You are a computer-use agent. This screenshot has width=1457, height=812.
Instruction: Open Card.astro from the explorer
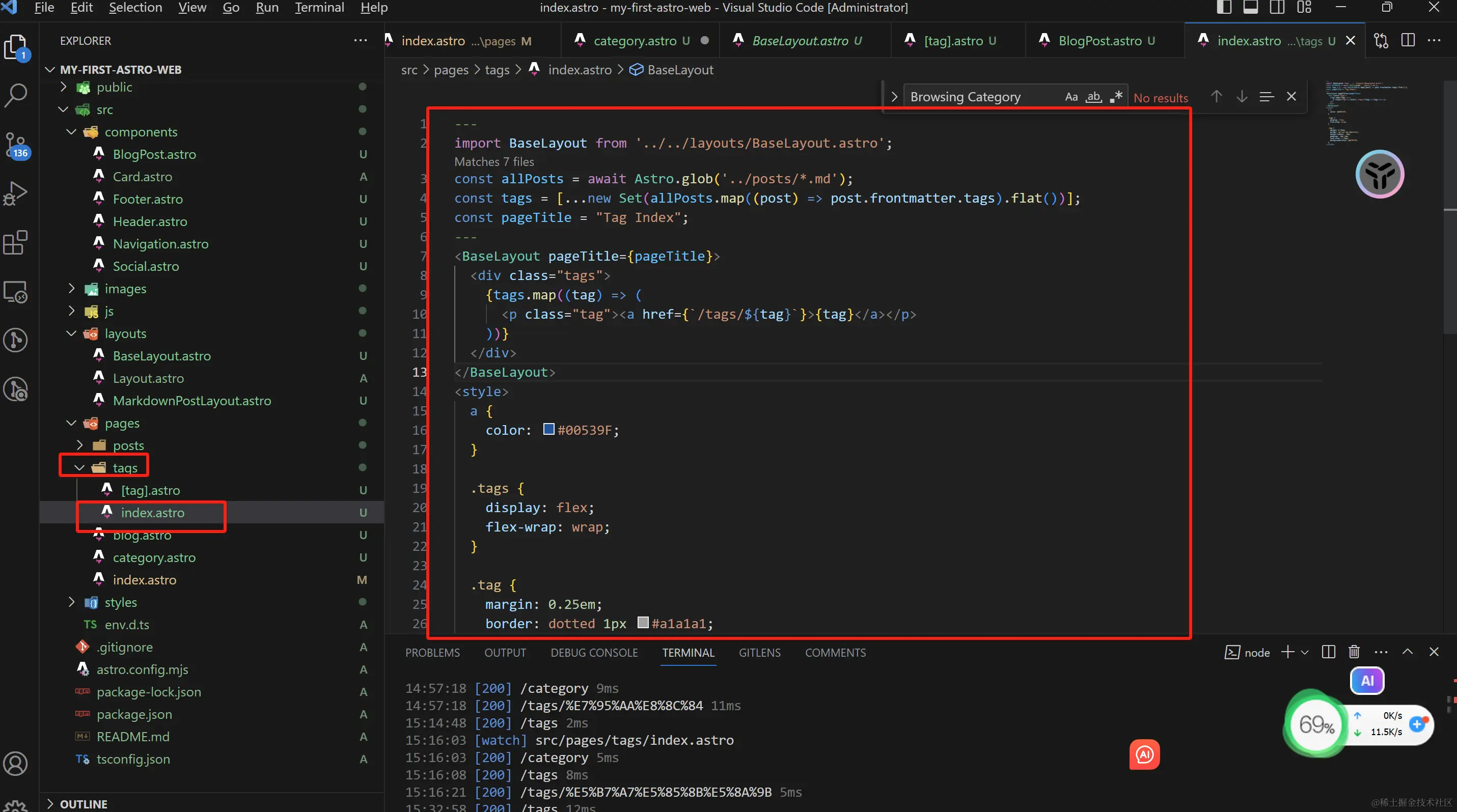click(143, 177)
